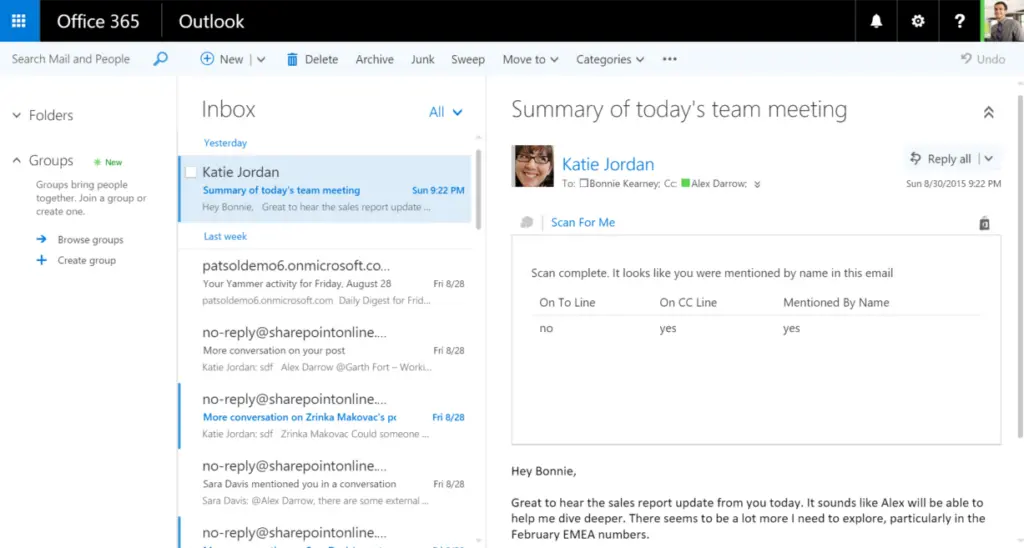Expand the Folders section

17,116
